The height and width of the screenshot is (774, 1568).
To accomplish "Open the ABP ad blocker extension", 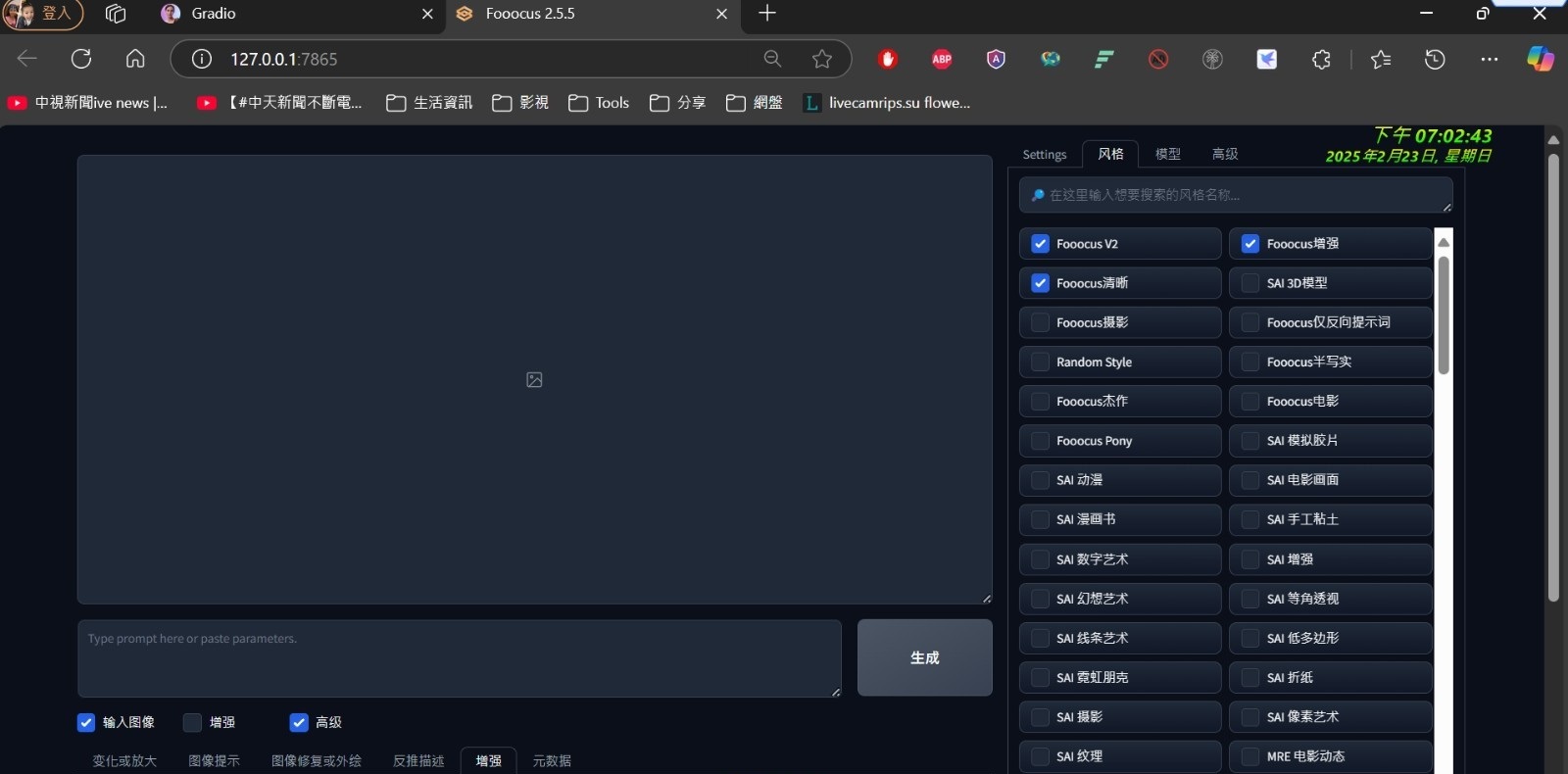I will (x=942, y=59).
